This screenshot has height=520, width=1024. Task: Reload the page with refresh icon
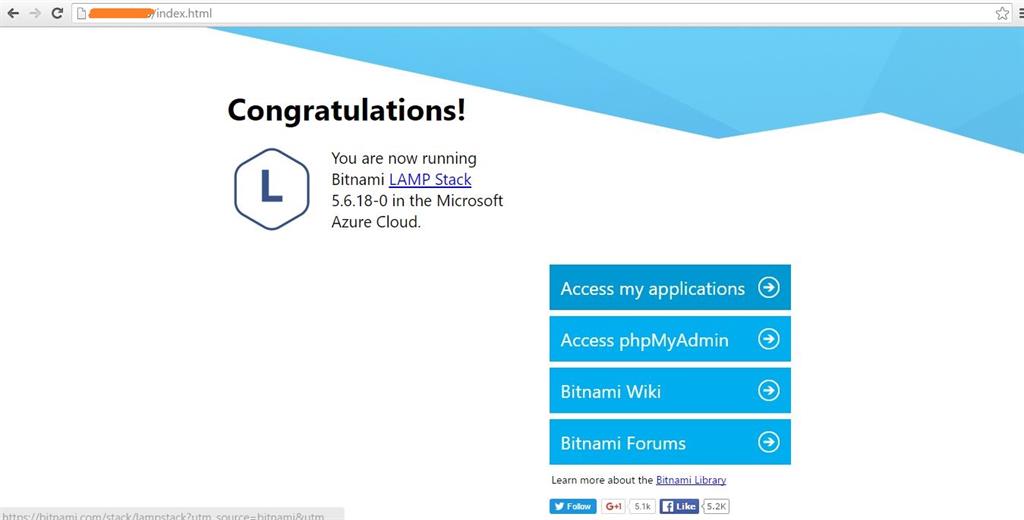(57, 13)
